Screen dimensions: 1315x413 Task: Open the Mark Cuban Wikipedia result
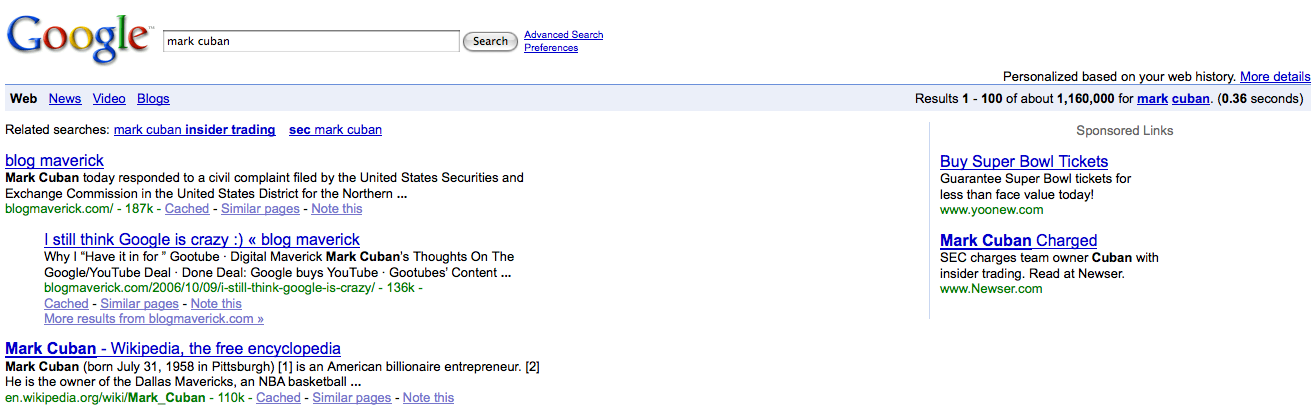pyautogui.click(x=173, y=349)
